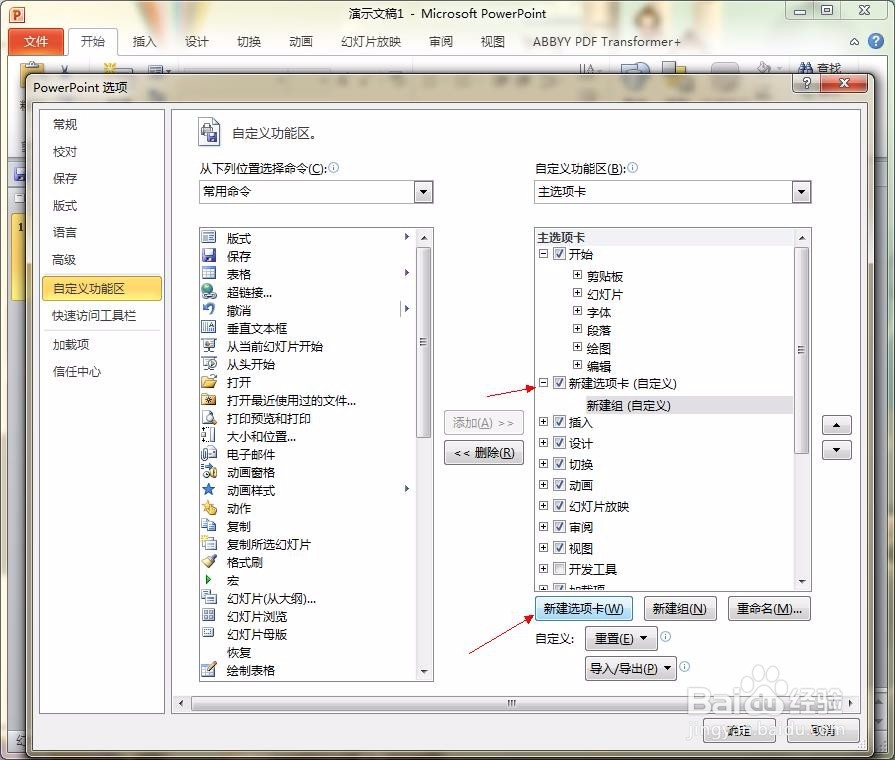Open the 主选项卡 ribbon dropdown

(x=801, y=192)
